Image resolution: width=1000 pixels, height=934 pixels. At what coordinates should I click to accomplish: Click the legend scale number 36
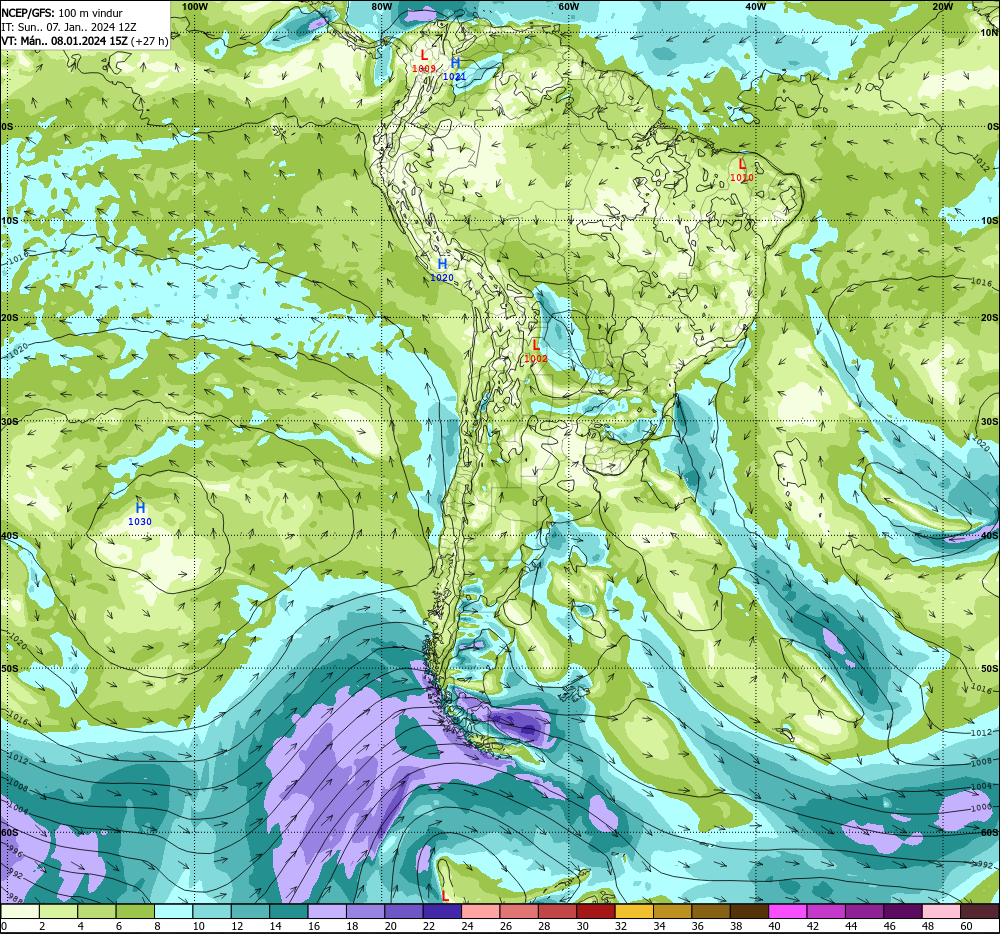698,926
